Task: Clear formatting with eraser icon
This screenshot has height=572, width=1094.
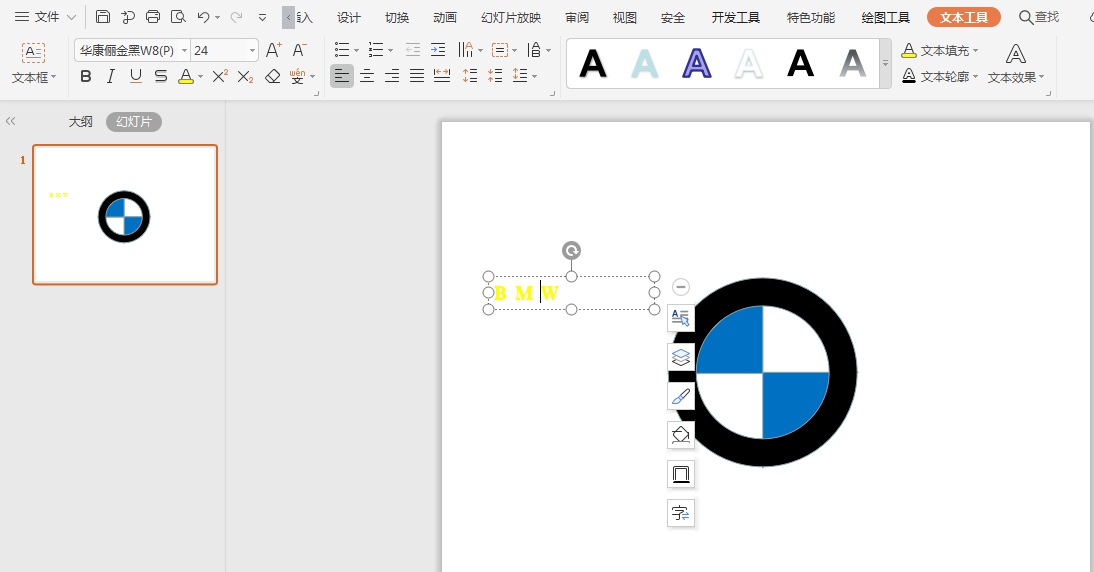Action: 272,76
